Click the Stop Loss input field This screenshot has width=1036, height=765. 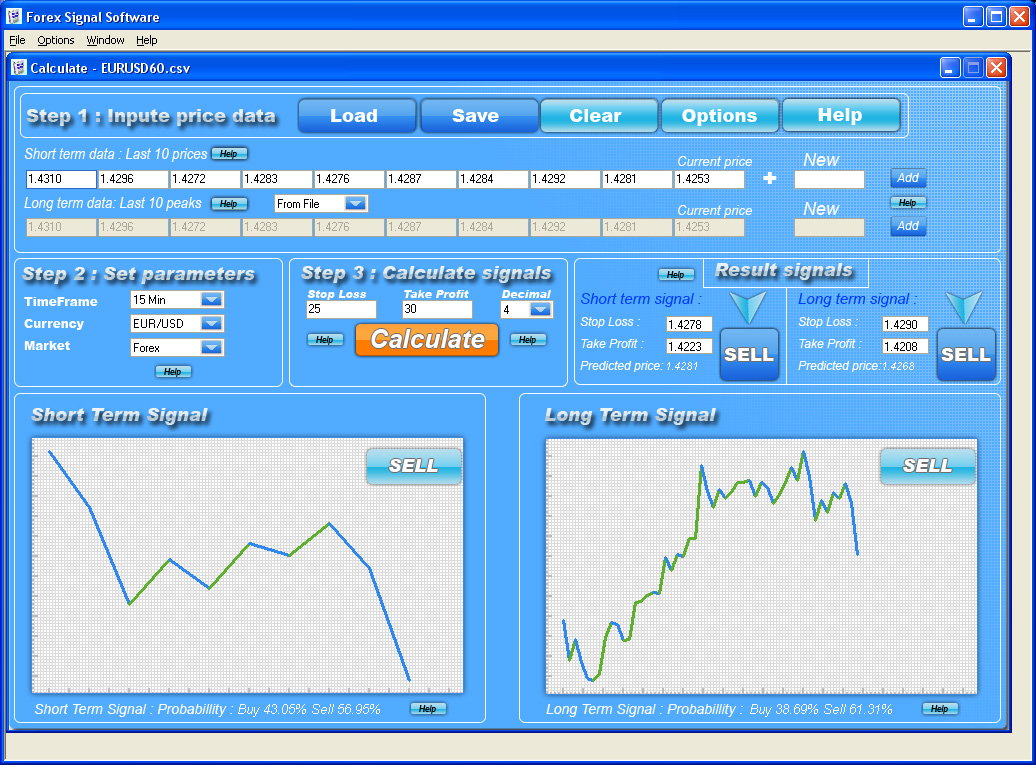pos(341,309)
